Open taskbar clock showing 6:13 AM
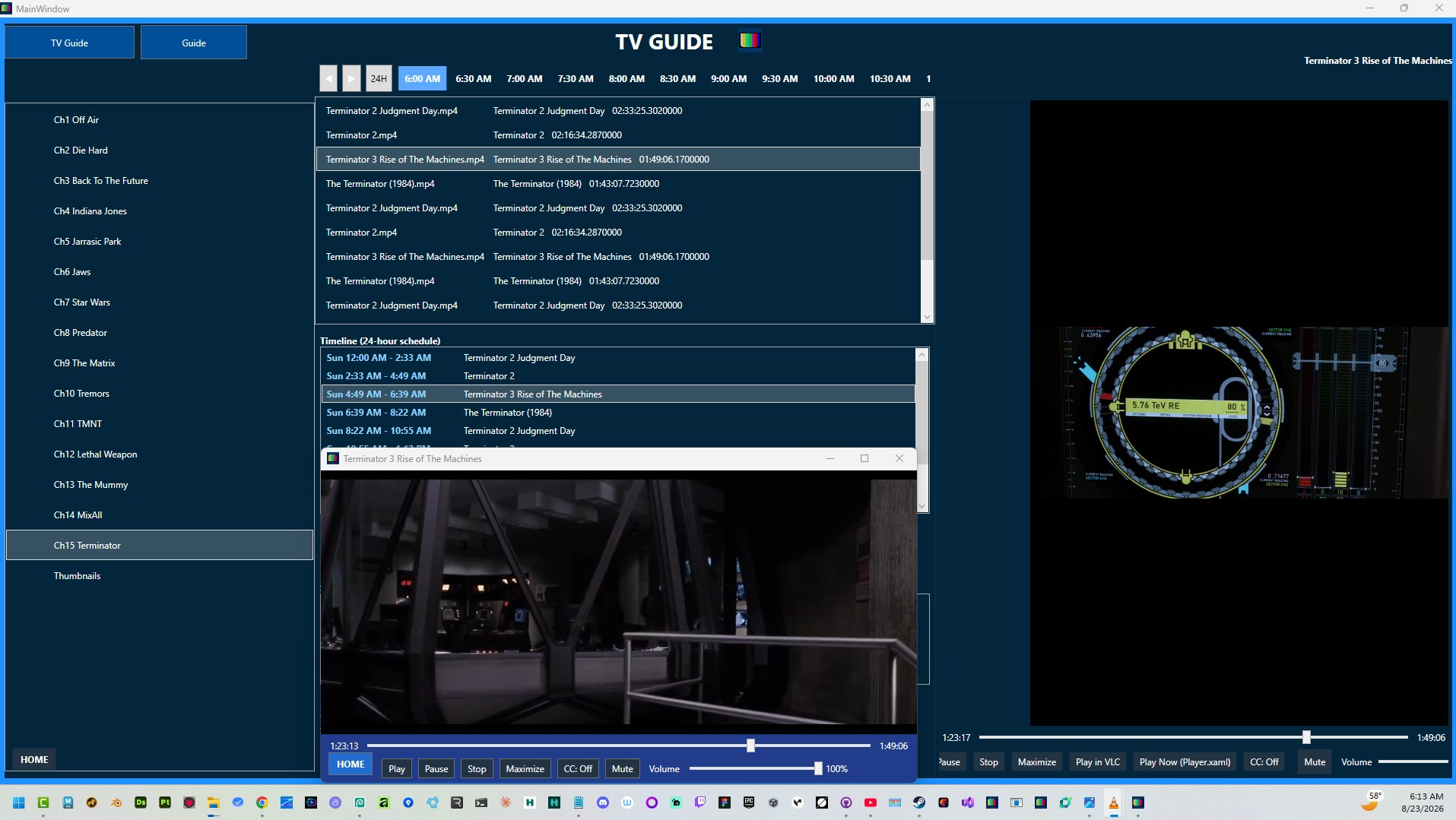The image size is (1456, 820). (x=1423, y=803)
